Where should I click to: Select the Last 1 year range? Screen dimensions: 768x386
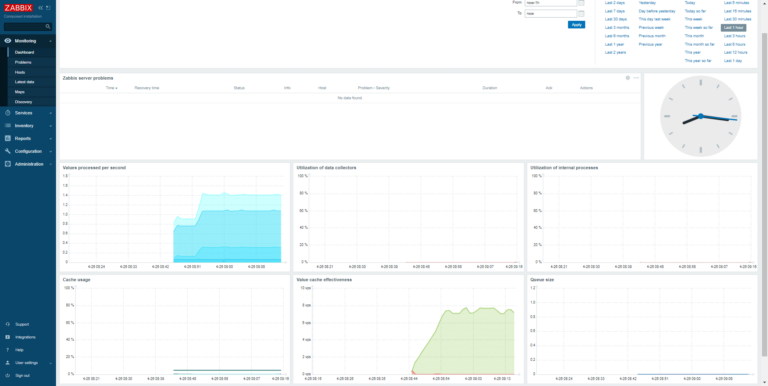pyautogui.click(x=614, y=44)
